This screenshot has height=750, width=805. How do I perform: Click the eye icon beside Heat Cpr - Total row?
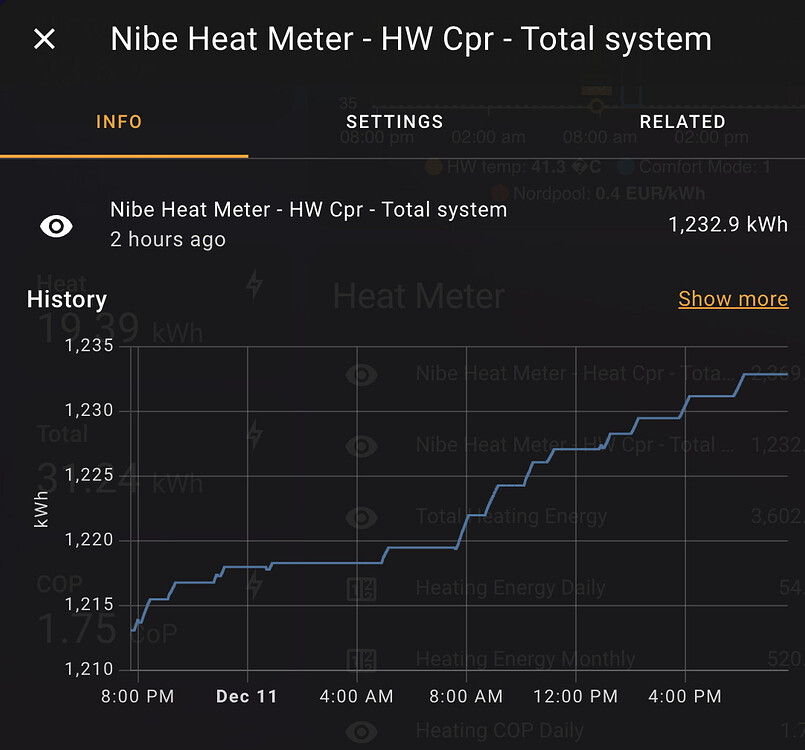tap(362, 373)
